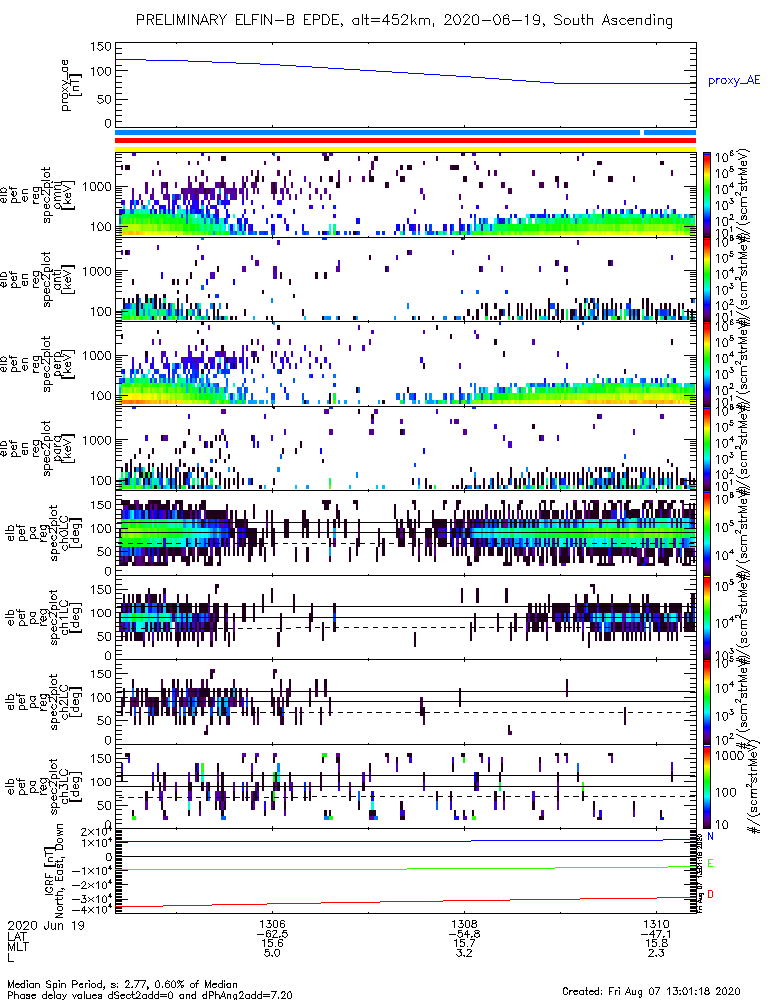Click the green 'E' IGRF legend letter
This screenshot has width=775, height=1000.
click(711, 864)
